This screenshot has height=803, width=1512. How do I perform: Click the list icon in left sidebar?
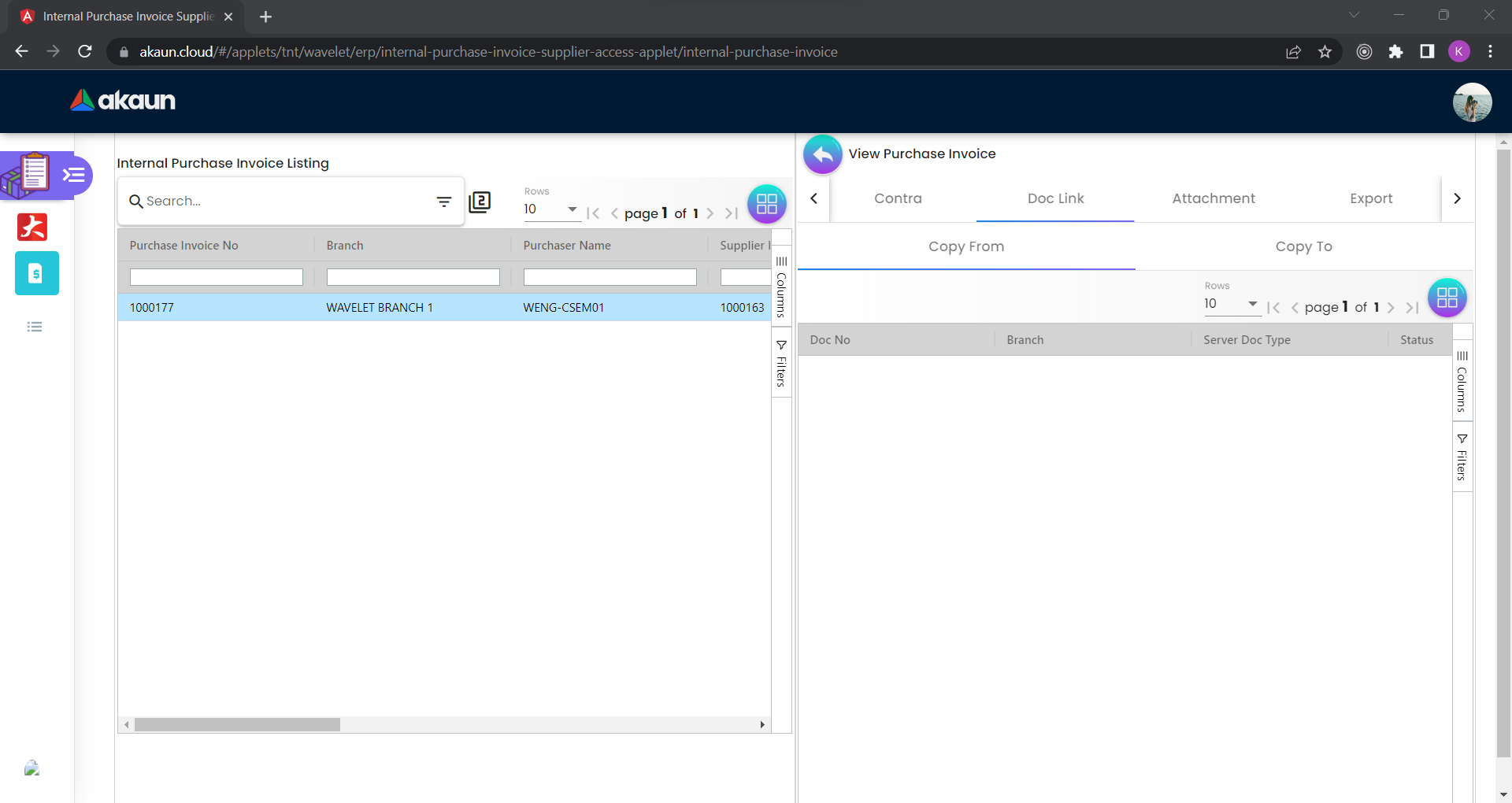35,327
